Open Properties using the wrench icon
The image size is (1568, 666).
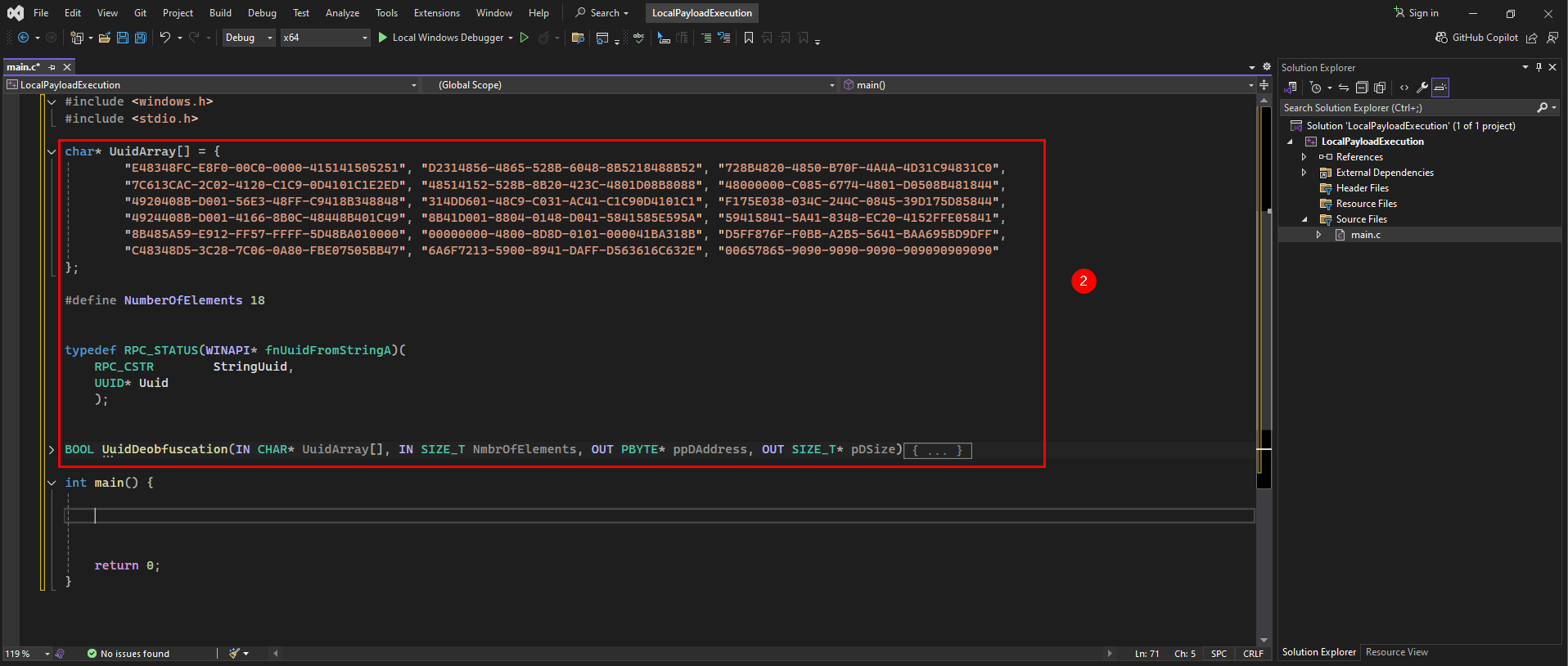[x=1422, y=88]
